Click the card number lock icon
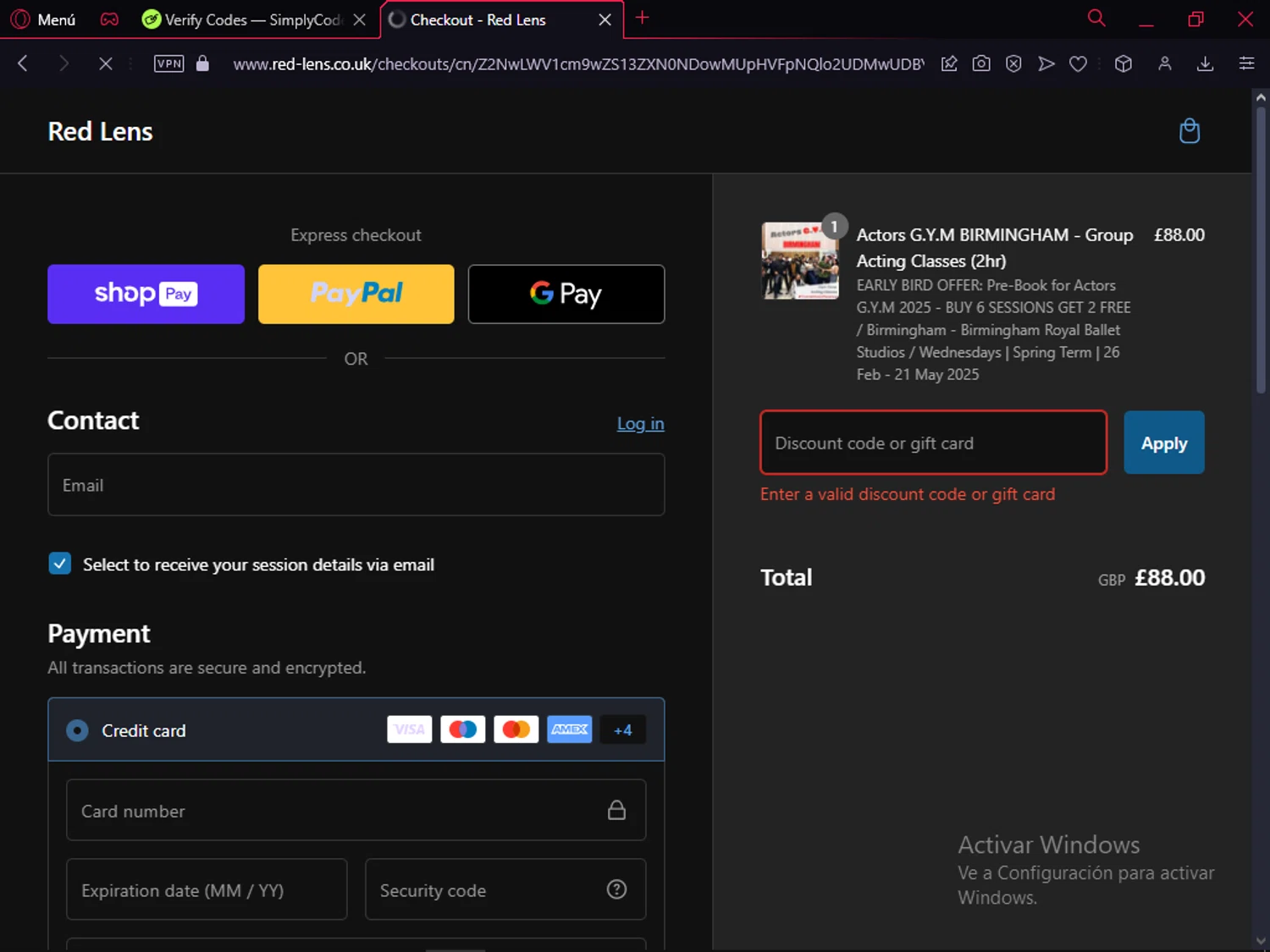The image size is (1270, 952). tap(617, 810)
